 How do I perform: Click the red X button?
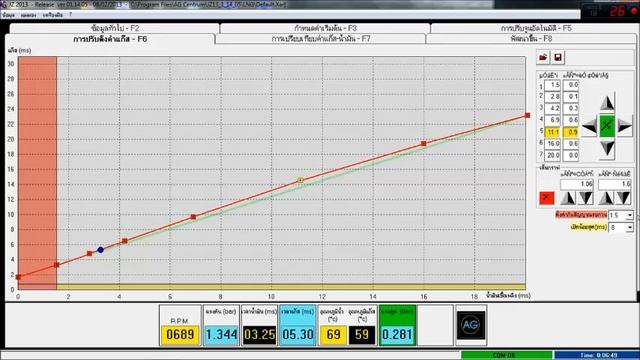[x=546, y=198]
